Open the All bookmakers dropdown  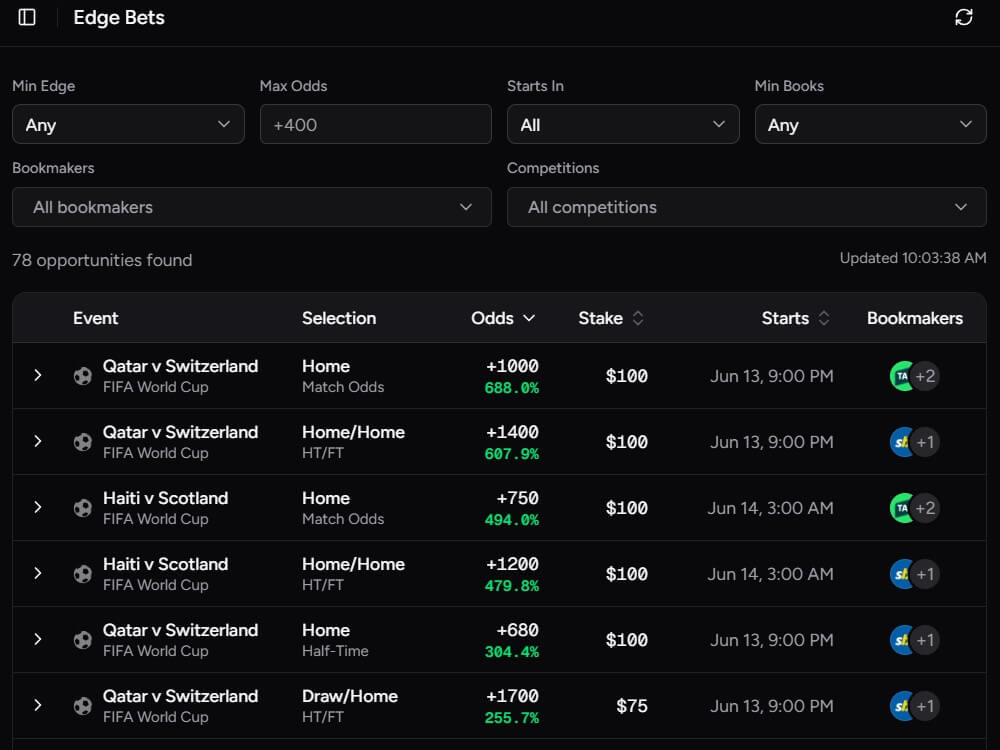[251, 207]
